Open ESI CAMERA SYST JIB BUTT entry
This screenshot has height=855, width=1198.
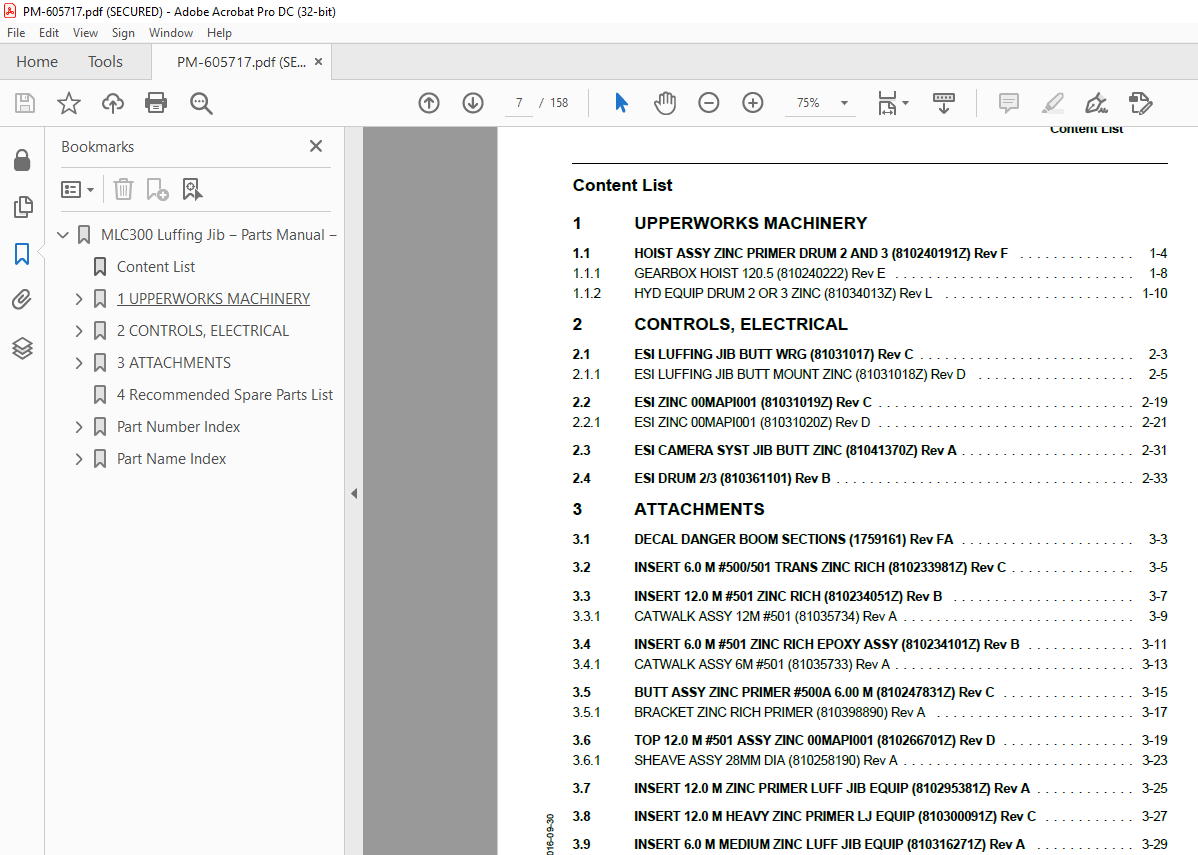tap(795, 450)
